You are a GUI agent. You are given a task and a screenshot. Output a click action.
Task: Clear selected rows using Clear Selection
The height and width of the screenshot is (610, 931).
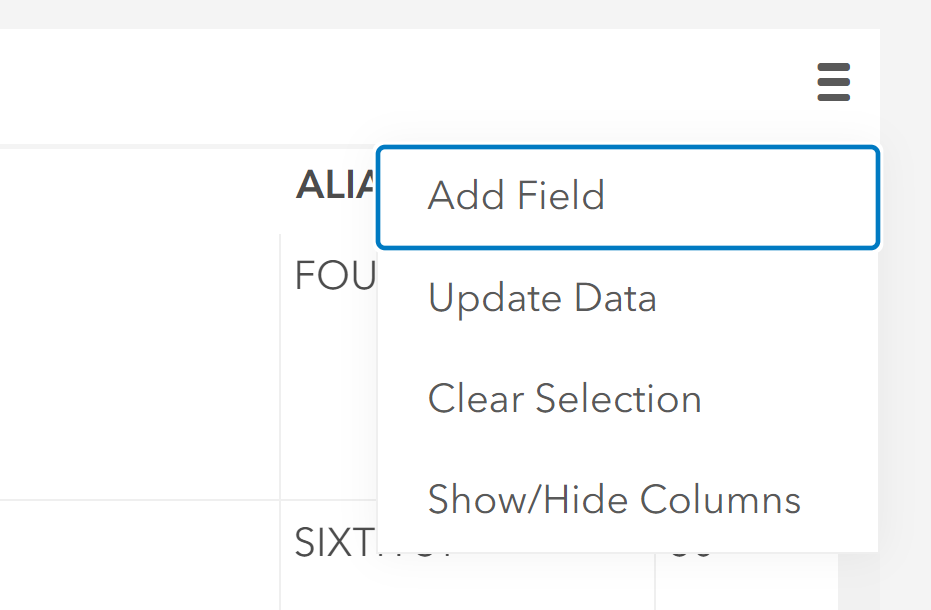[x=564, y=398]
